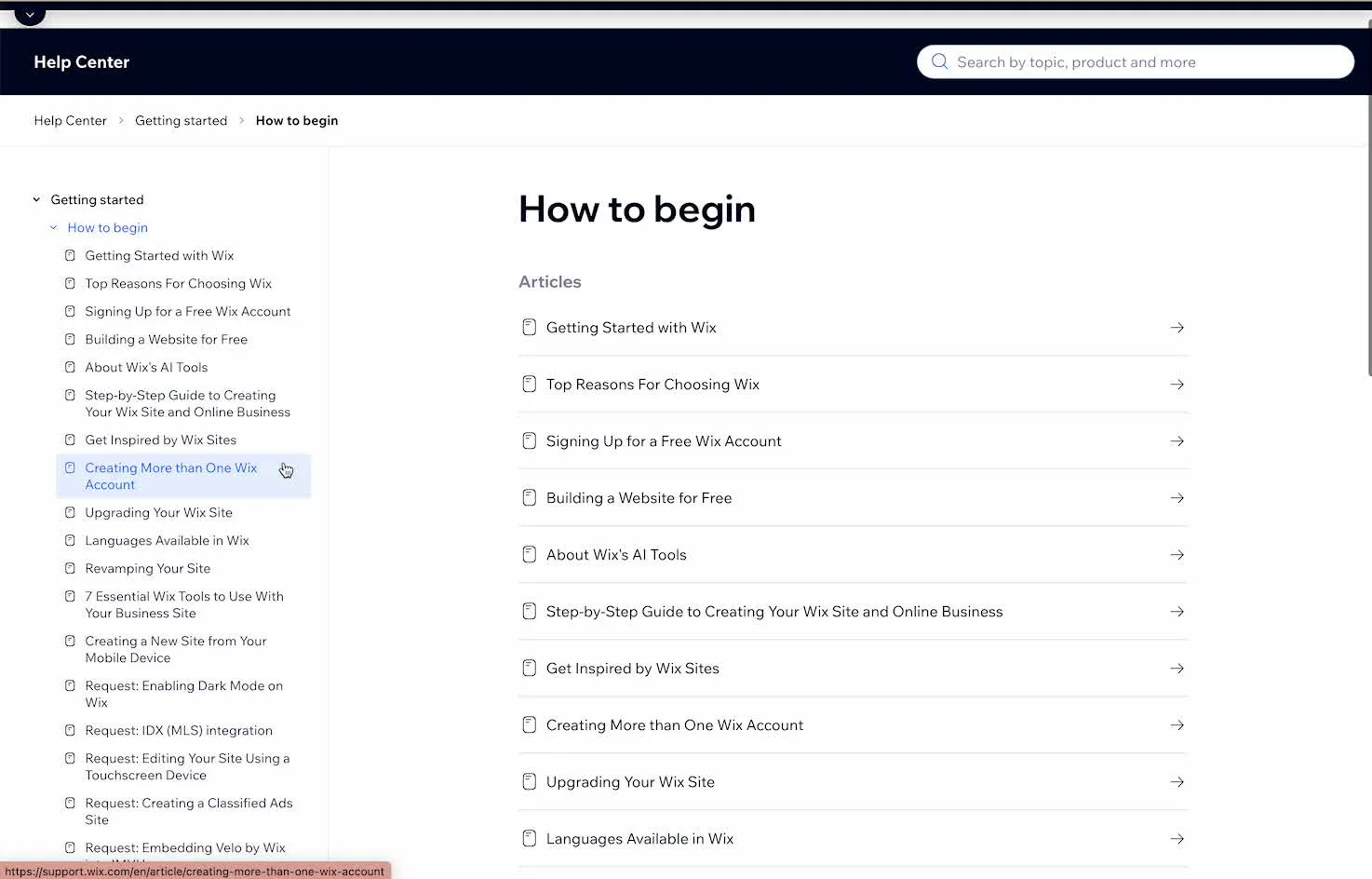This screenshot has height=879, width=1372.
Task: Click arrow icon on Upgrading Your Wix Site row
Action: [x=1177, y=782]
